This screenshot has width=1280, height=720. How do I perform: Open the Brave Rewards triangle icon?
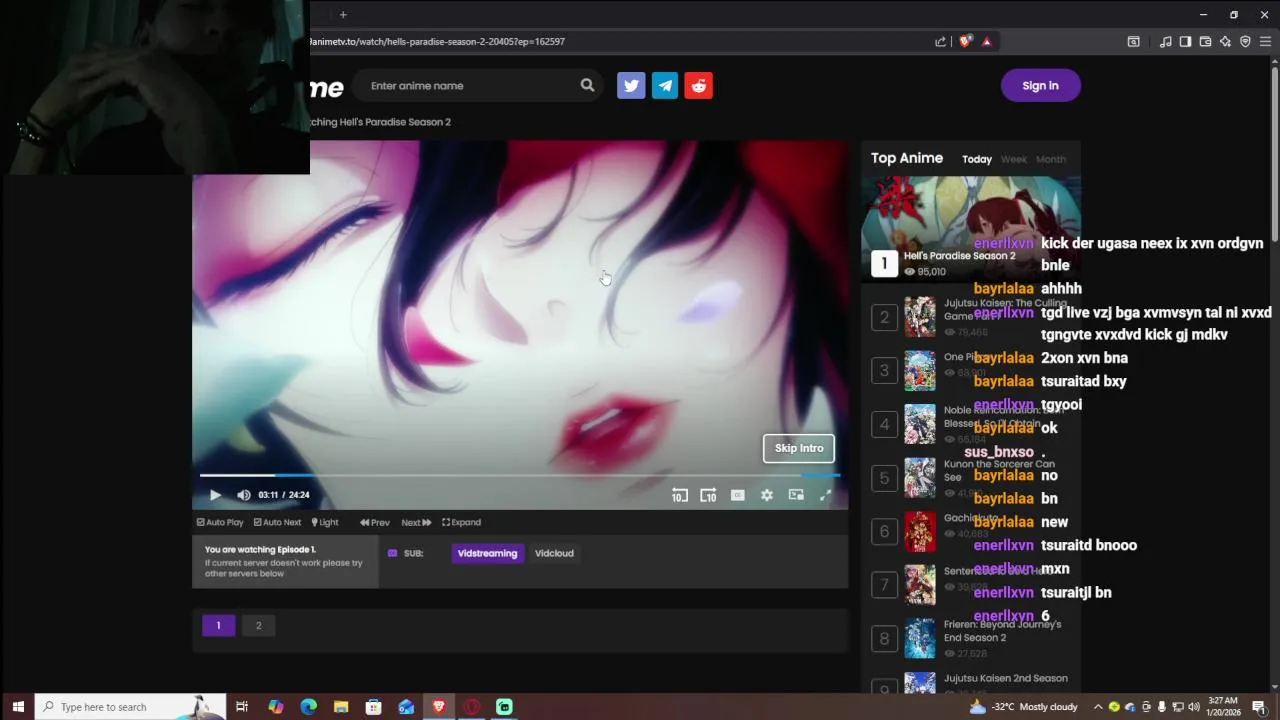pos(987,42)
